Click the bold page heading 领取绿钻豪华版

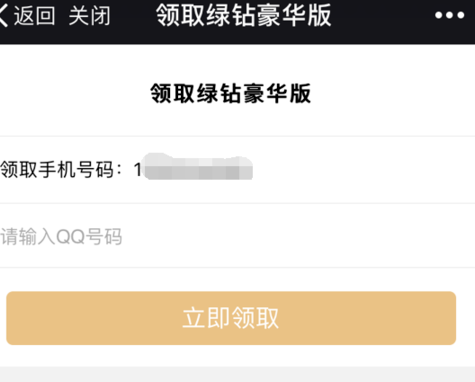click(231, 93)
